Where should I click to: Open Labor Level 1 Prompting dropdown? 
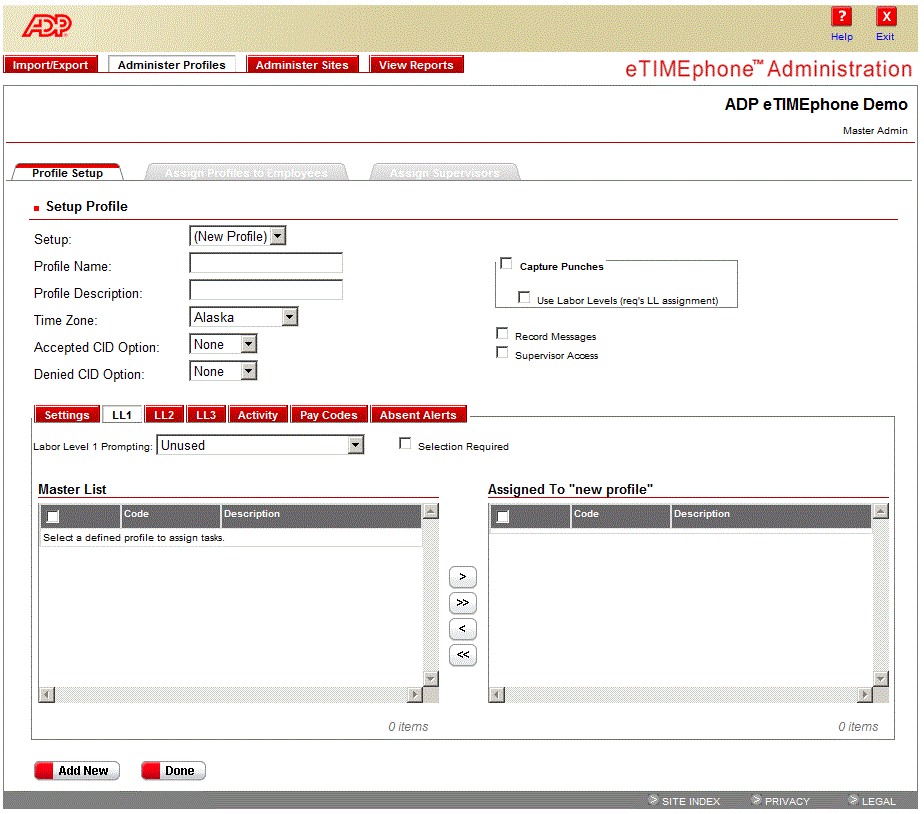pyautogui.click(x=260, y=445)
